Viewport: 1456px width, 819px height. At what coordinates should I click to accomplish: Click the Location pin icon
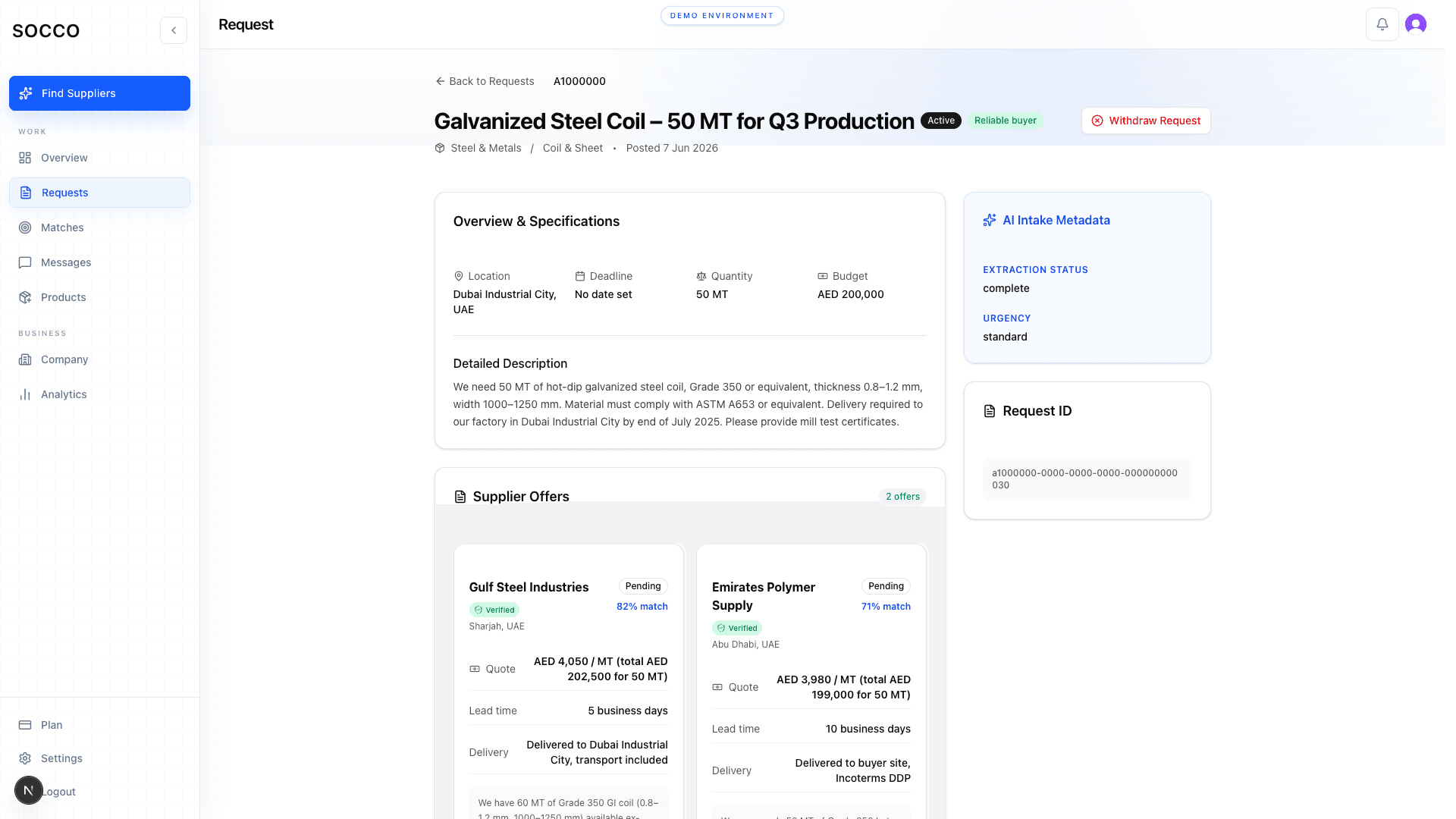pos(458,276)
